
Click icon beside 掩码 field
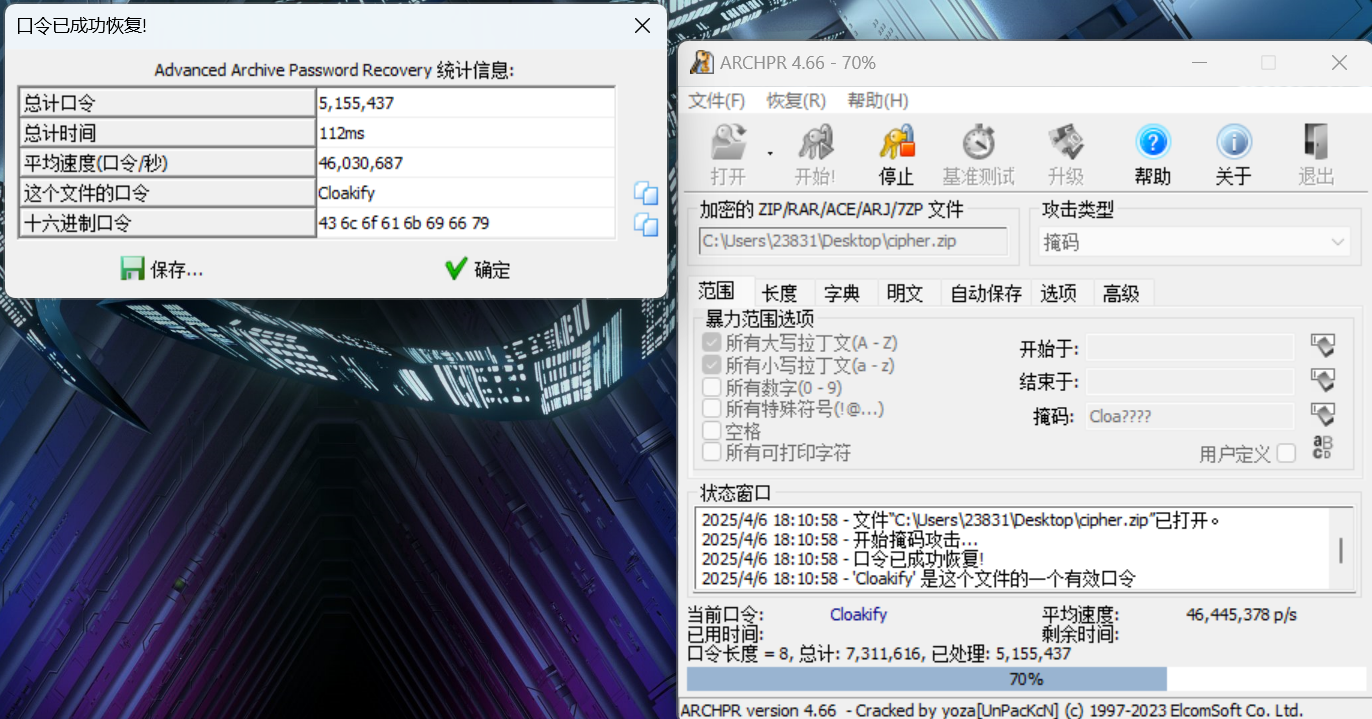click(x=1323, y=415)
